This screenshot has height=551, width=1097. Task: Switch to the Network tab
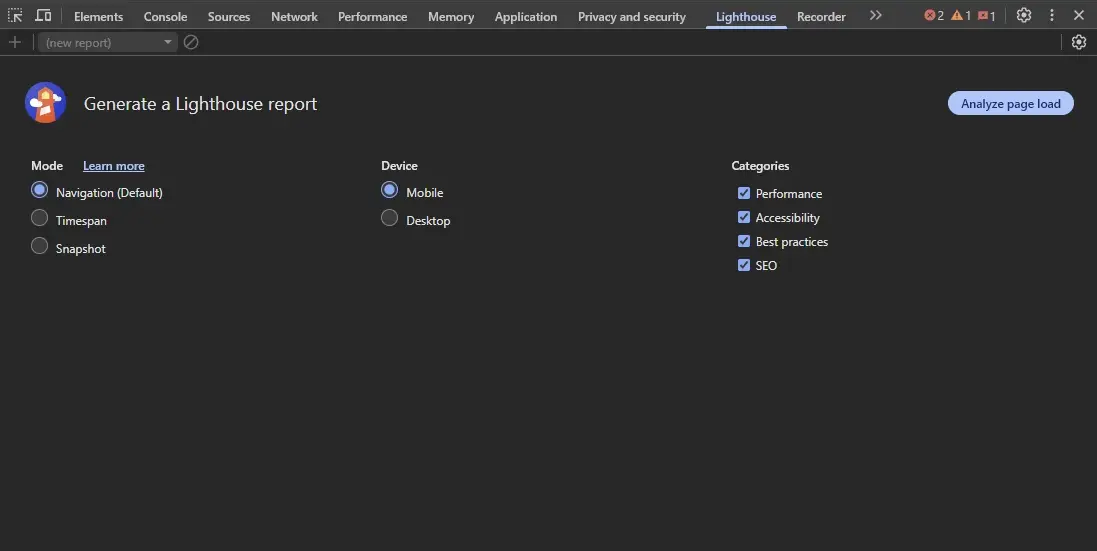point(294,17)
